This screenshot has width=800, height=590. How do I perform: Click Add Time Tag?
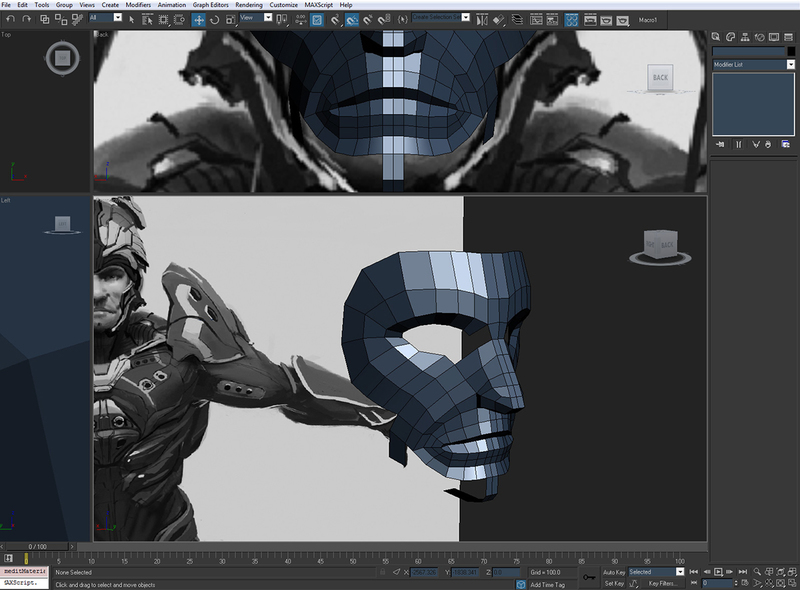(x=547, y=584)
